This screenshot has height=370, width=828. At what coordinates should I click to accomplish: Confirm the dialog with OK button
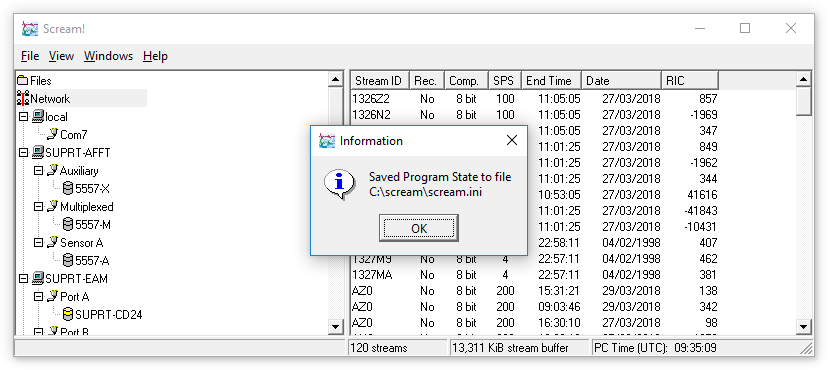pos(418,228)
